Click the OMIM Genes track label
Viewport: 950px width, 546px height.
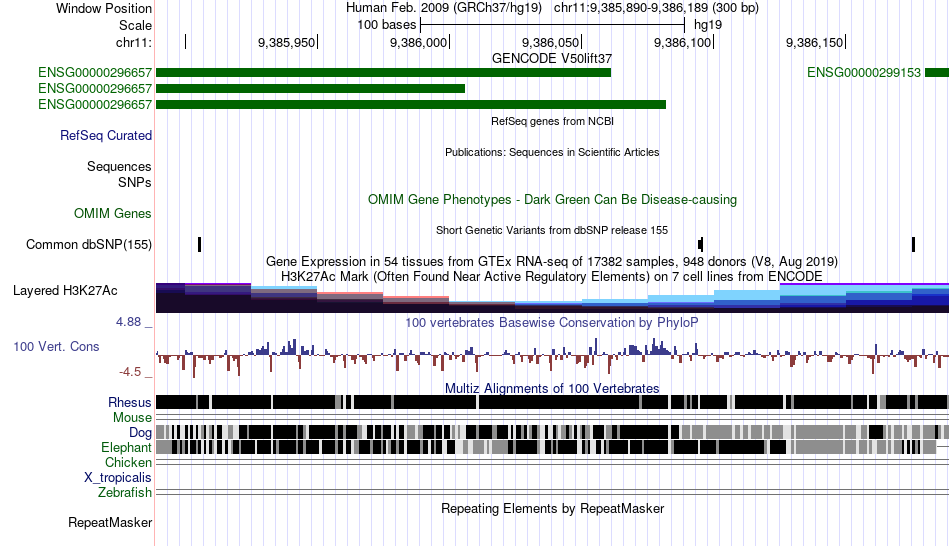[113, 213]
